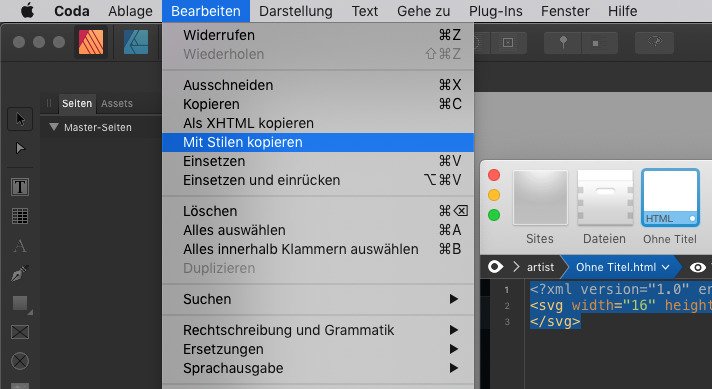Expand the Ersetzungen submenu
The image size is (712, 389).
(x=318, y=349)
